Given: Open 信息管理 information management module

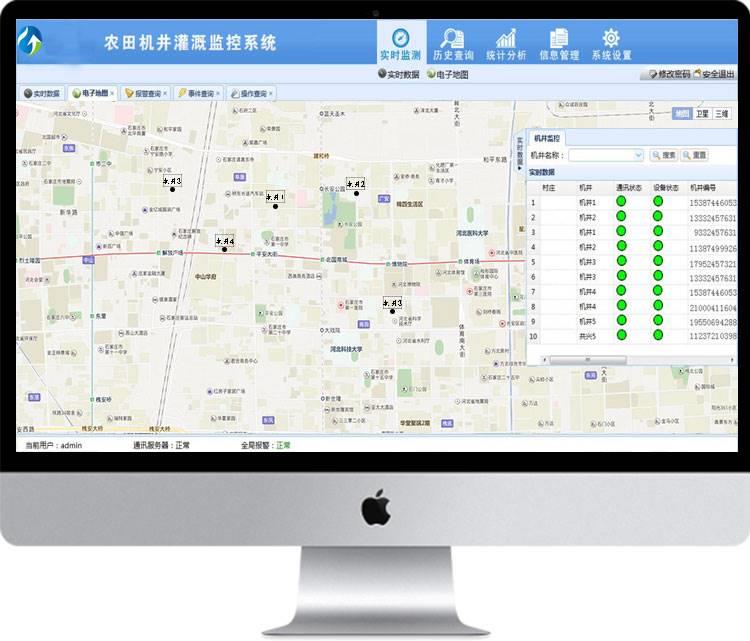Looking at the screenshot, I should click(559, 44).
